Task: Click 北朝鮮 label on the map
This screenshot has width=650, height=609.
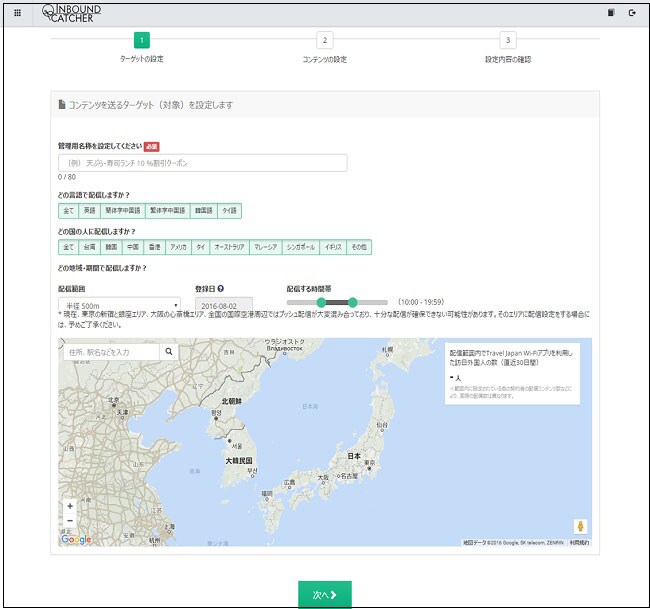Action: pos(232,401)
